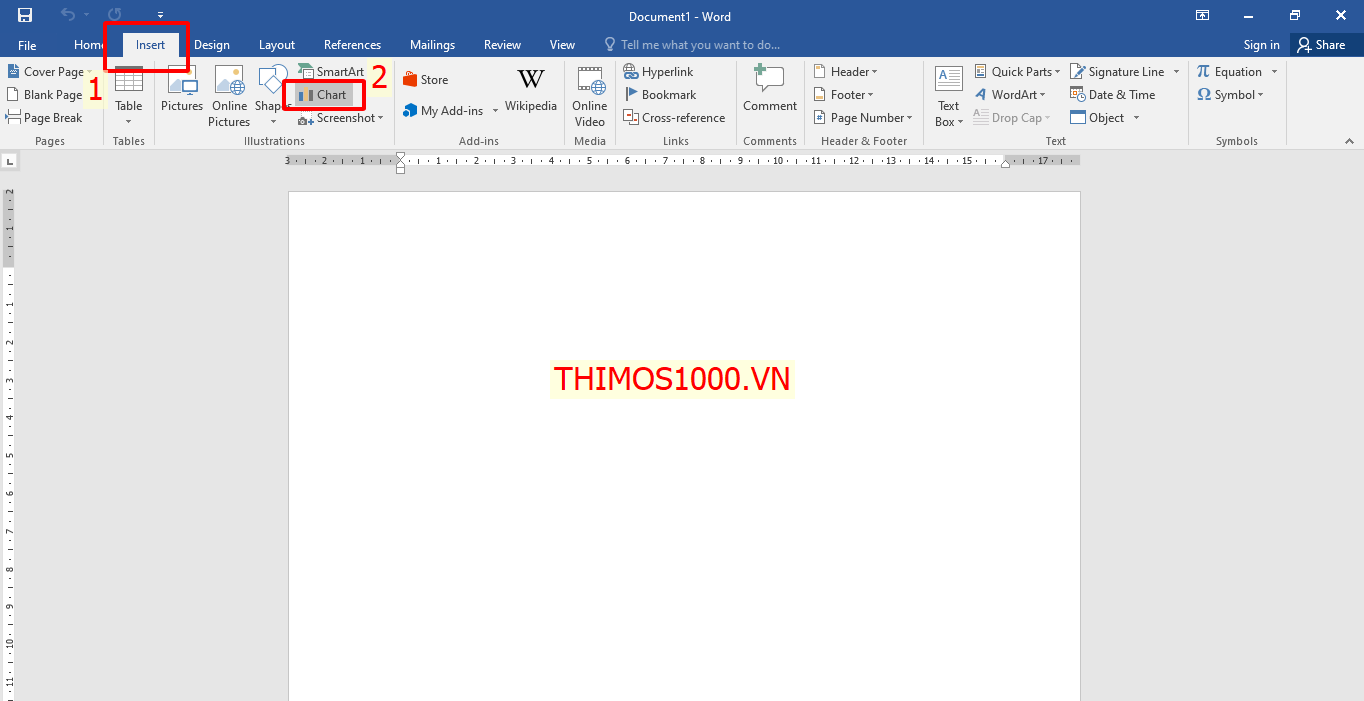
Task: Click Sign in link
Action: tap(1261, 45)
